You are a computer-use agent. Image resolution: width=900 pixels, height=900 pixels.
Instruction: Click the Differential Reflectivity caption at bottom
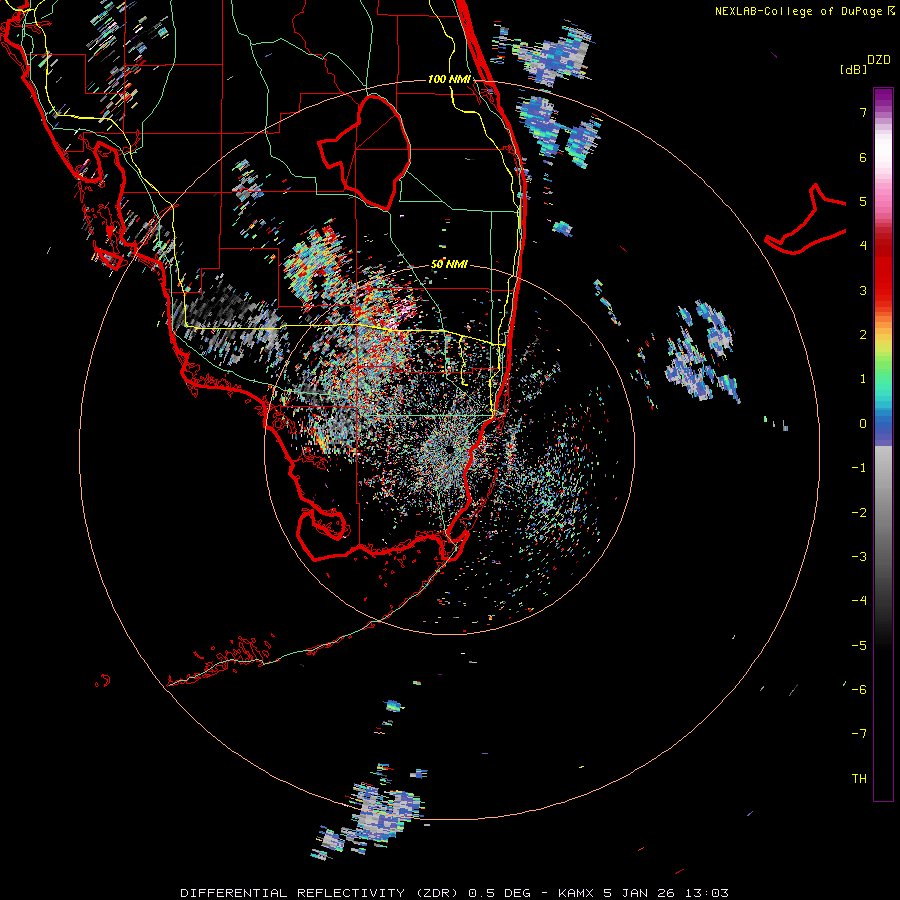454,893
